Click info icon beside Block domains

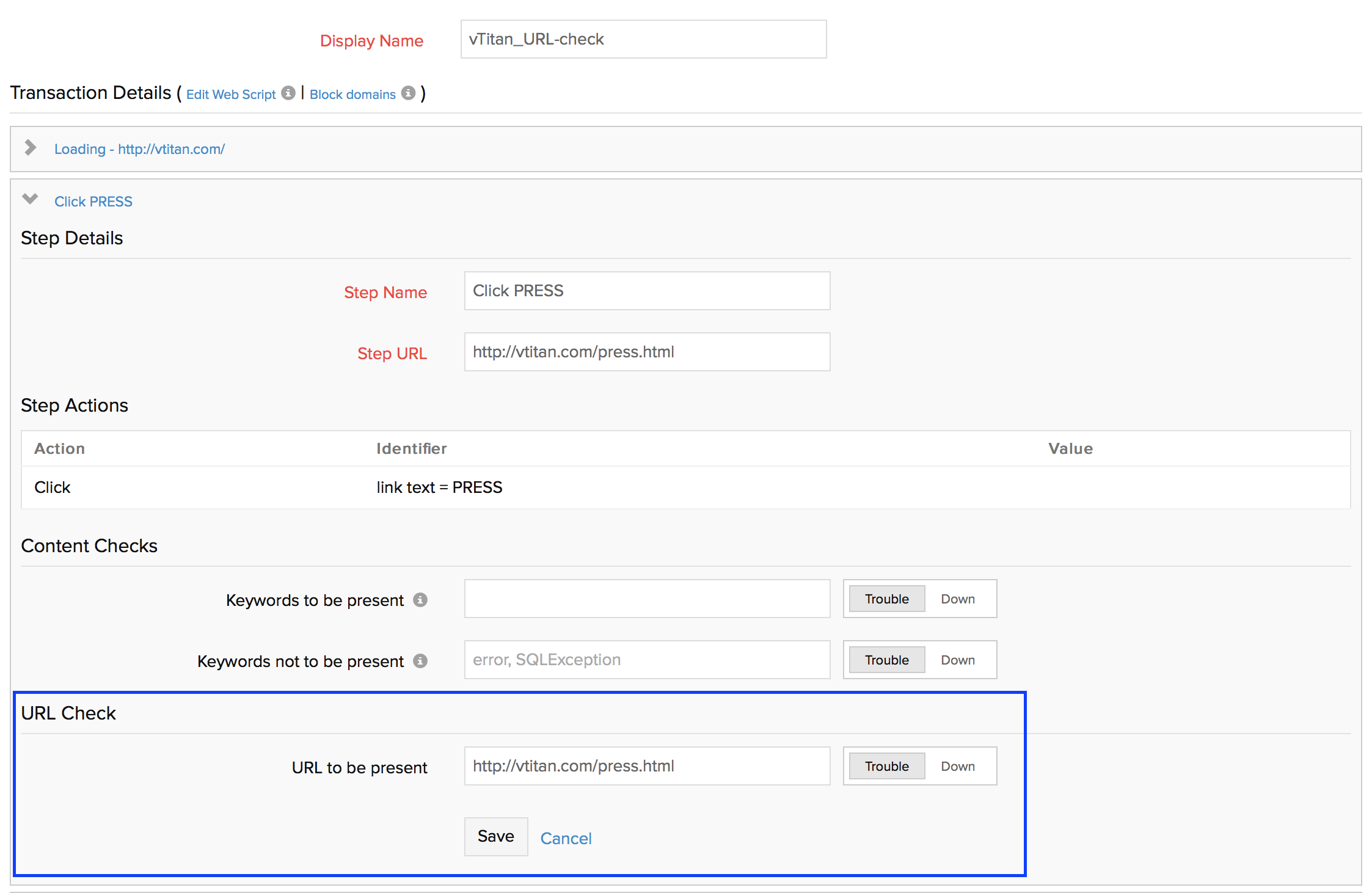408,93
